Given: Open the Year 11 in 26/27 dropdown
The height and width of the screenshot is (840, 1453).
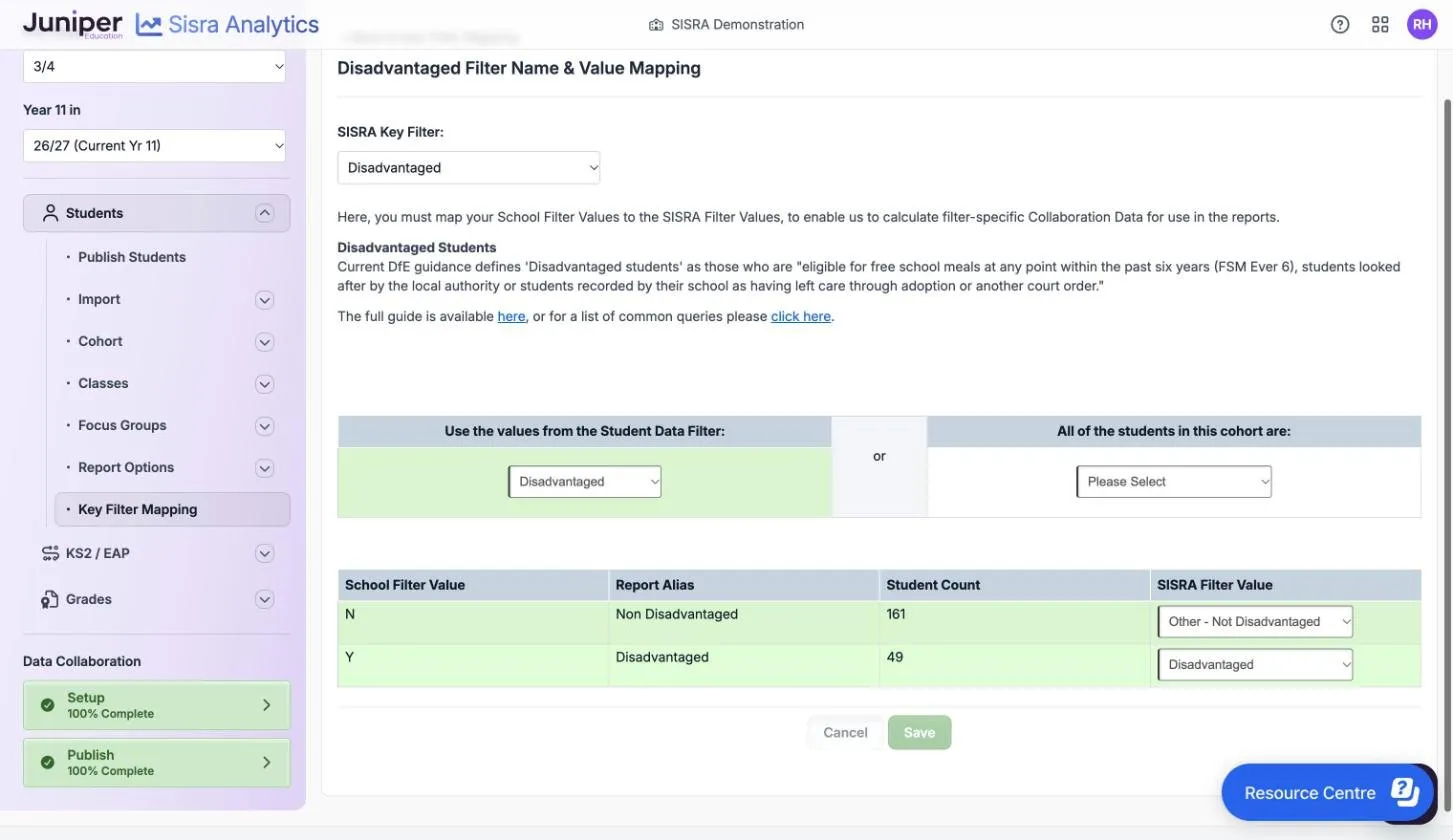Looking at the screenshot, I should pos(154,146).
